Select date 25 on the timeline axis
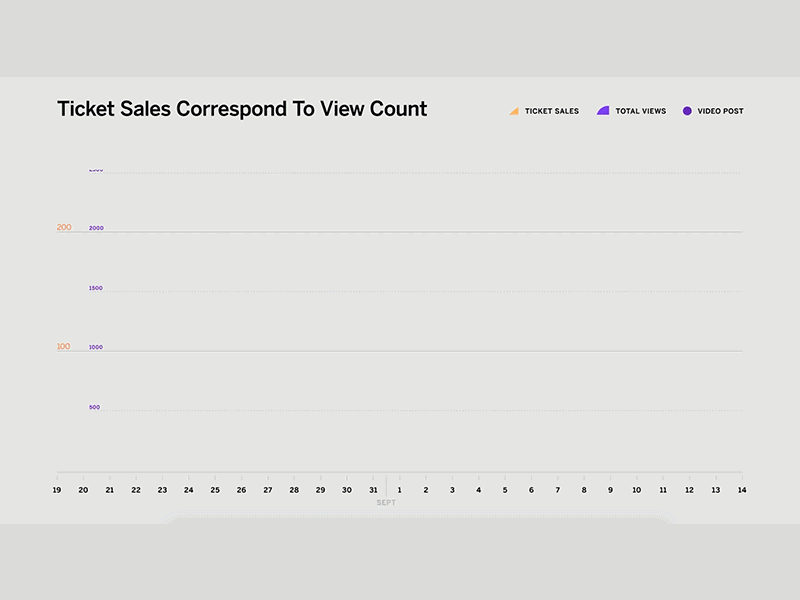The height and width of the screenshot is (600, 800). (215, 490)
